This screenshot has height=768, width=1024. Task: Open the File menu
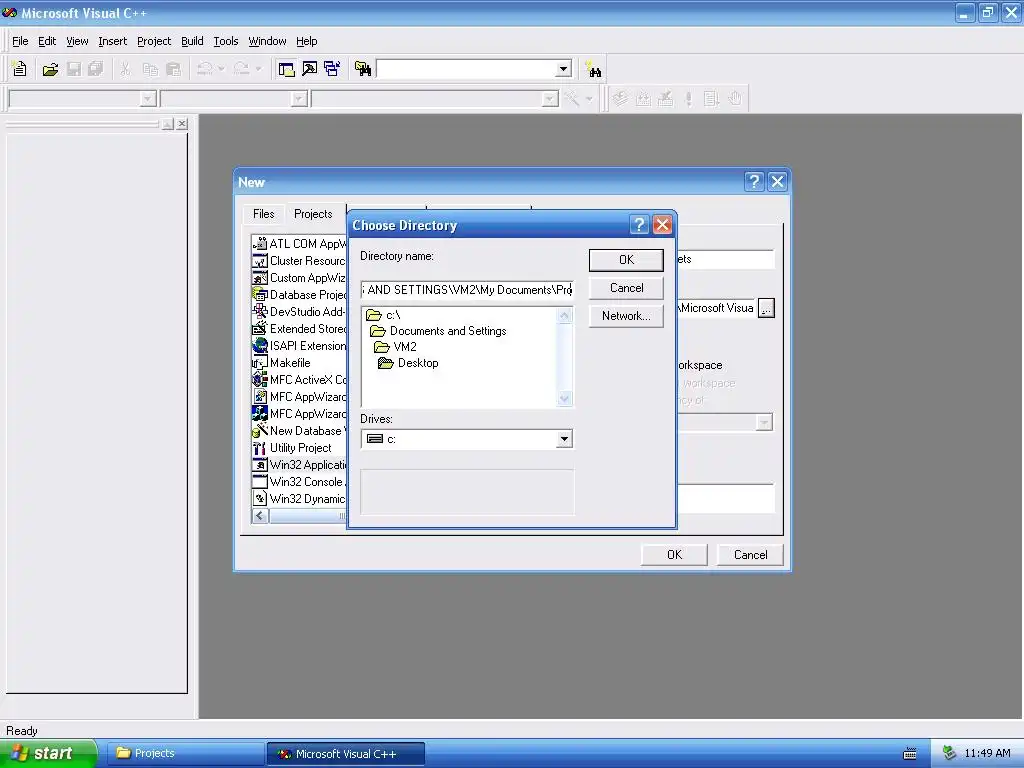[20, 41]
